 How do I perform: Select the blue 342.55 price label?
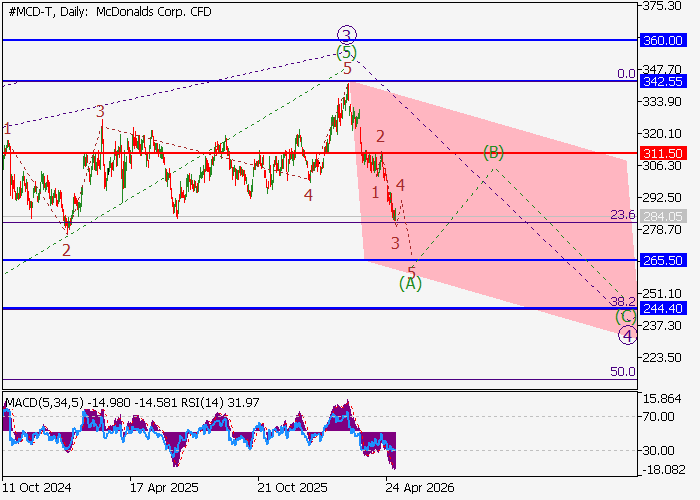663,82
